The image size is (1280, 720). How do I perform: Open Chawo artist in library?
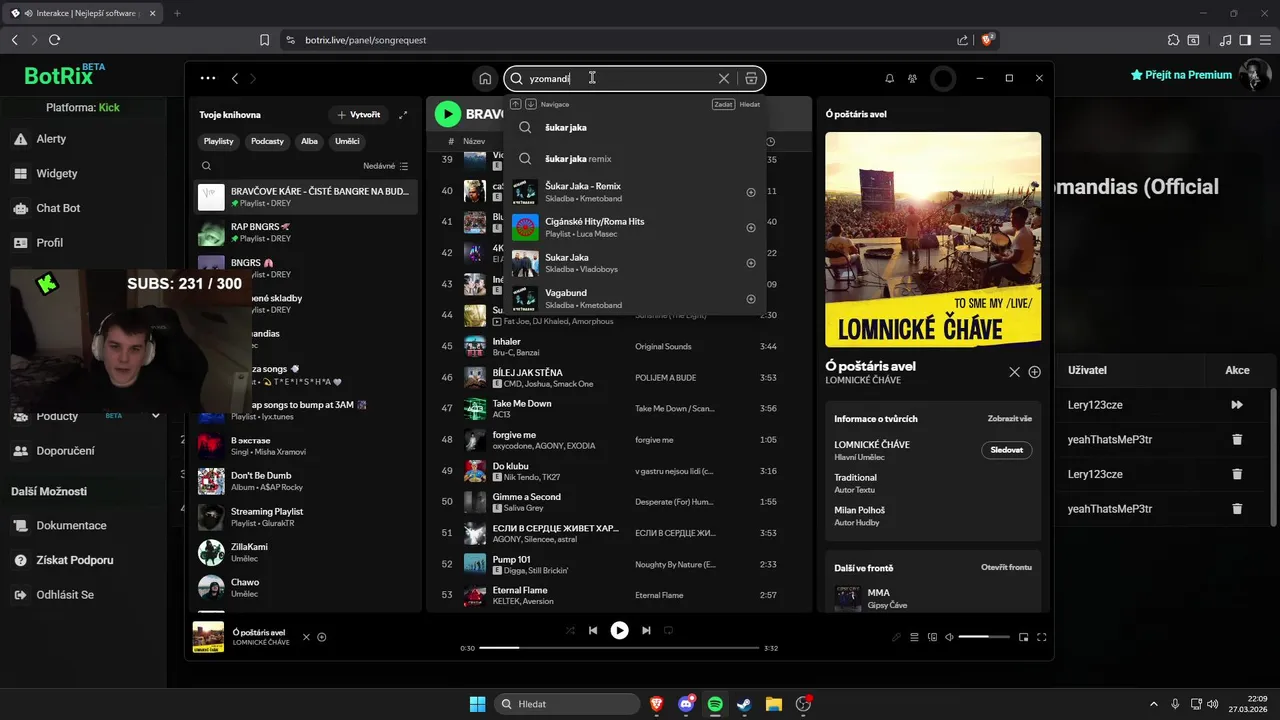[x=305, y=588]
